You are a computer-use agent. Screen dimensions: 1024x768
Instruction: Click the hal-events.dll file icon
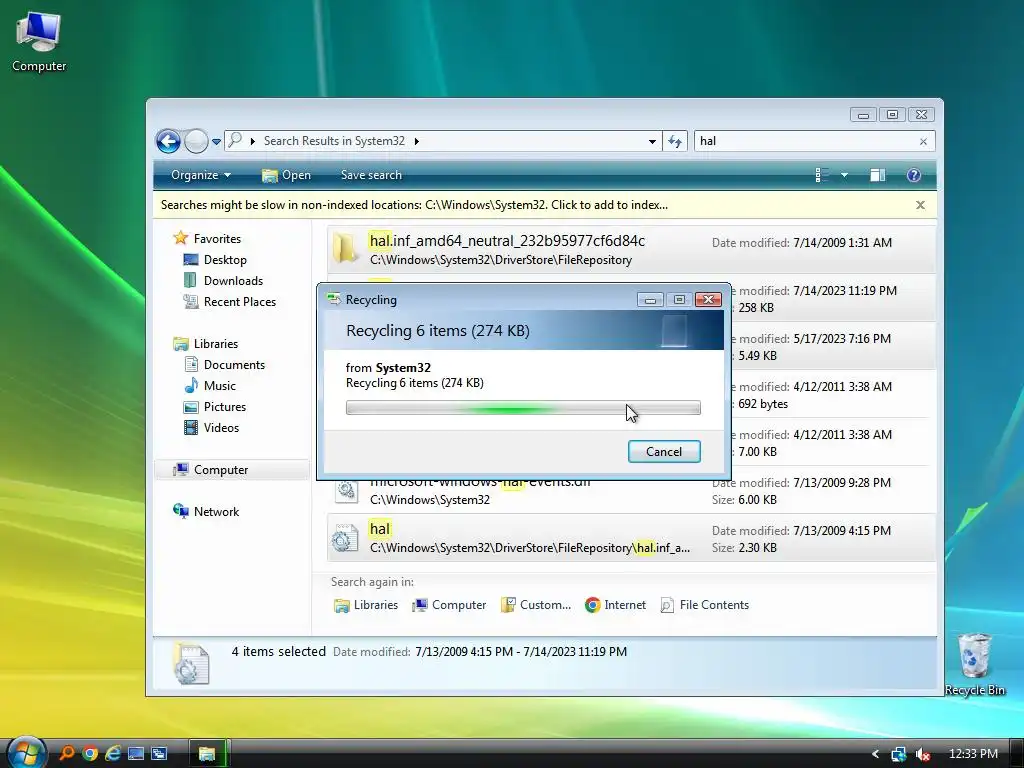click(x=346, y=490)
